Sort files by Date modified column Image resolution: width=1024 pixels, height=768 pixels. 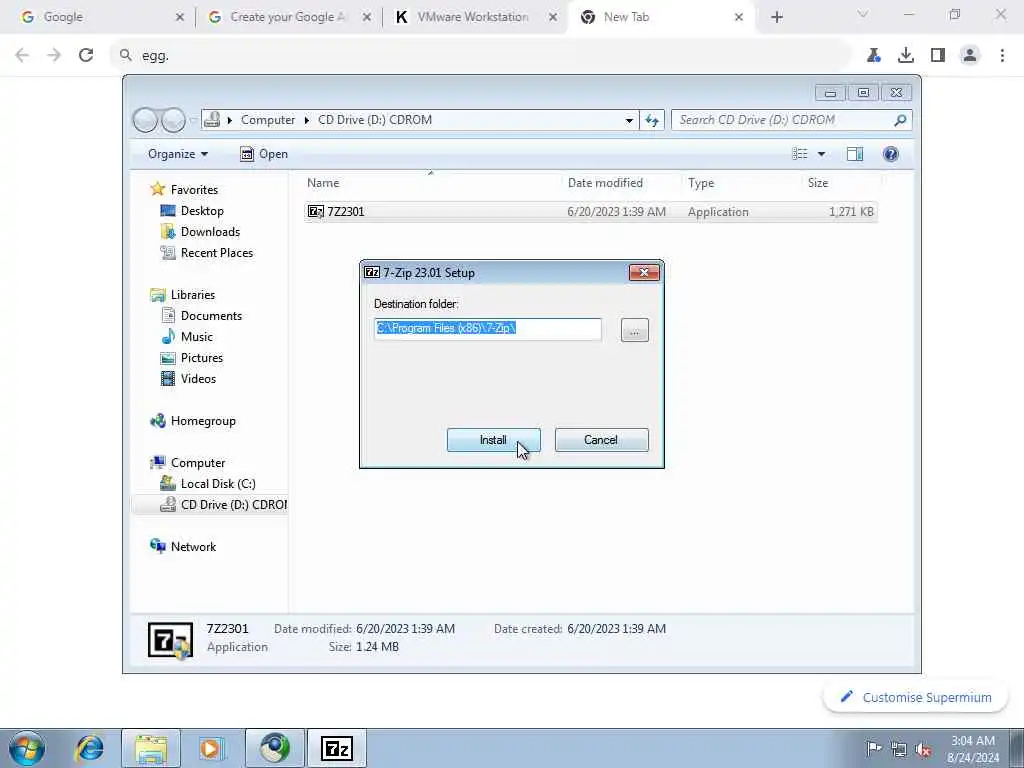(605, 184)
